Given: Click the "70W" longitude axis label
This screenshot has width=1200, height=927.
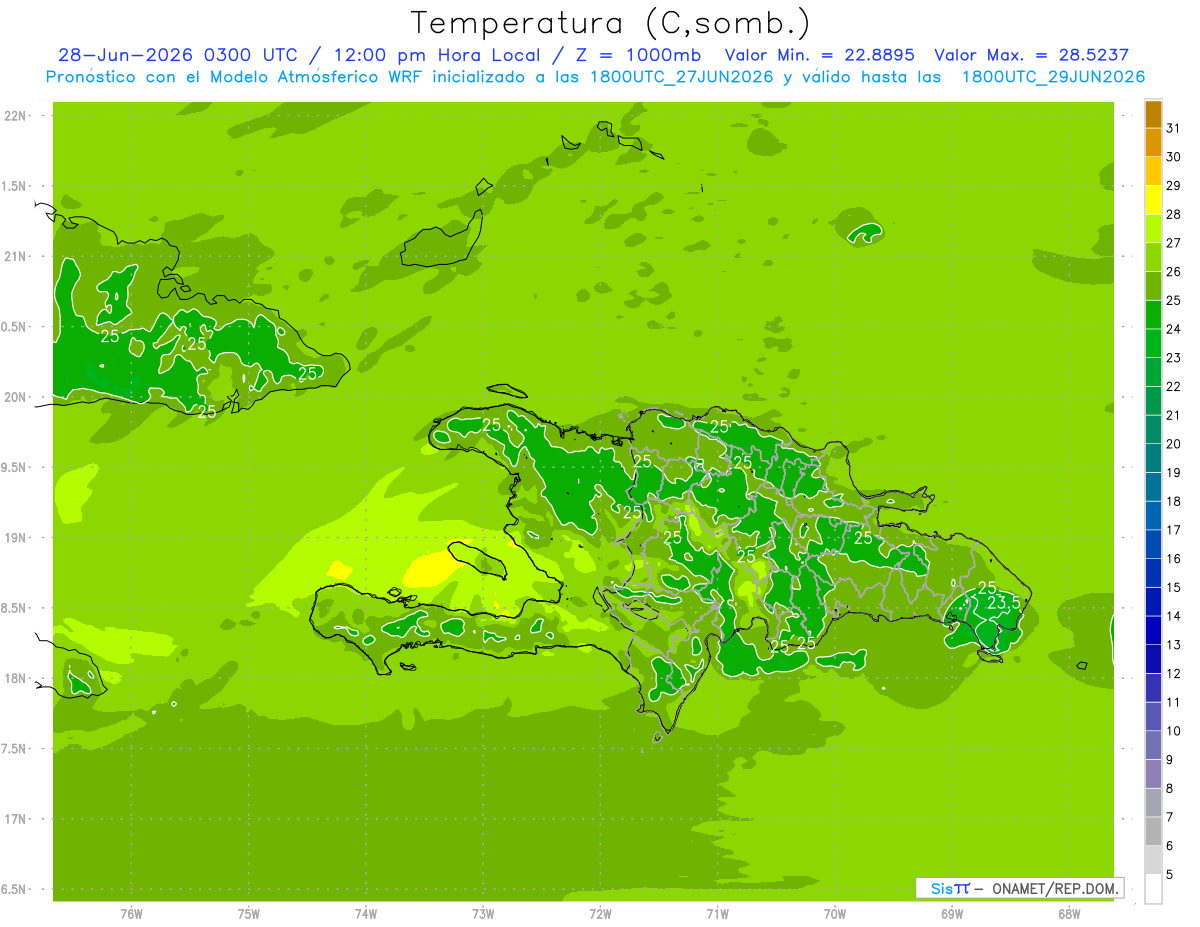Looking at the screenshot, I should (834, 914).
